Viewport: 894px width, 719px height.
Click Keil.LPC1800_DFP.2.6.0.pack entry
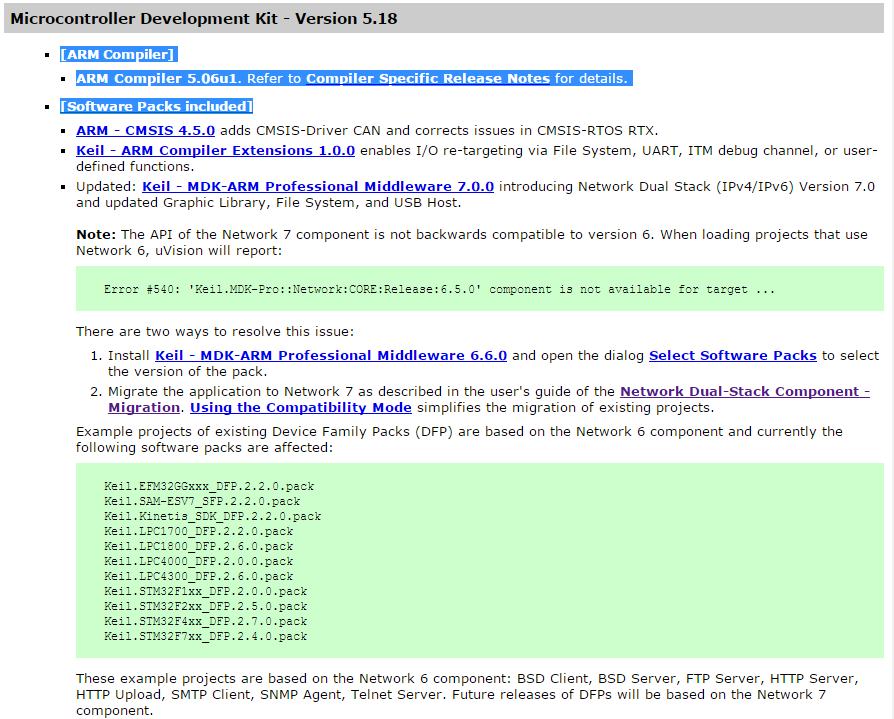[x=198, y=546]
